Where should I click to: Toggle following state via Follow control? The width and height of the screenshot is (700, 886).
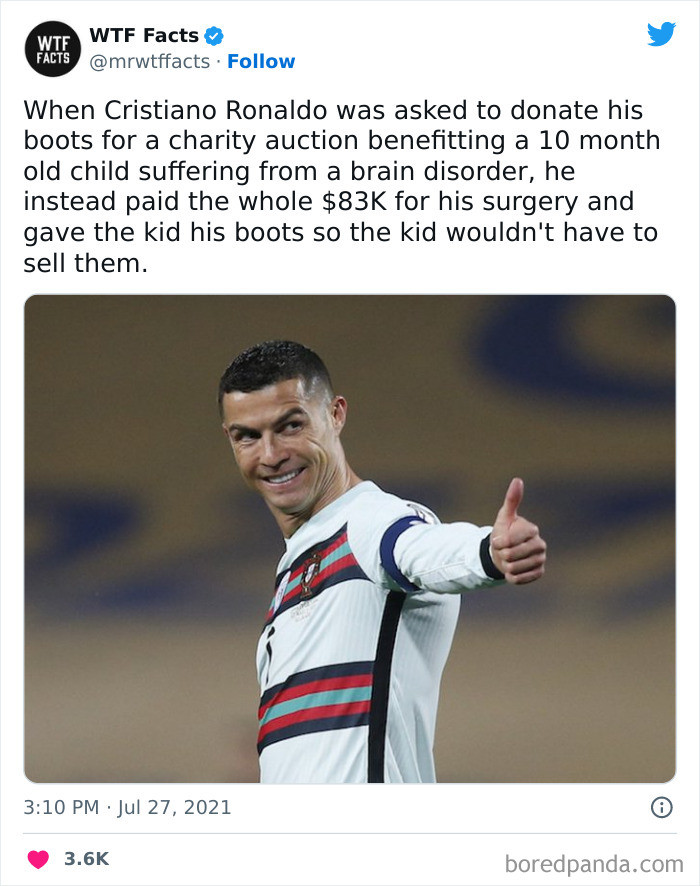pyautogui.click(x=261, y=61)
